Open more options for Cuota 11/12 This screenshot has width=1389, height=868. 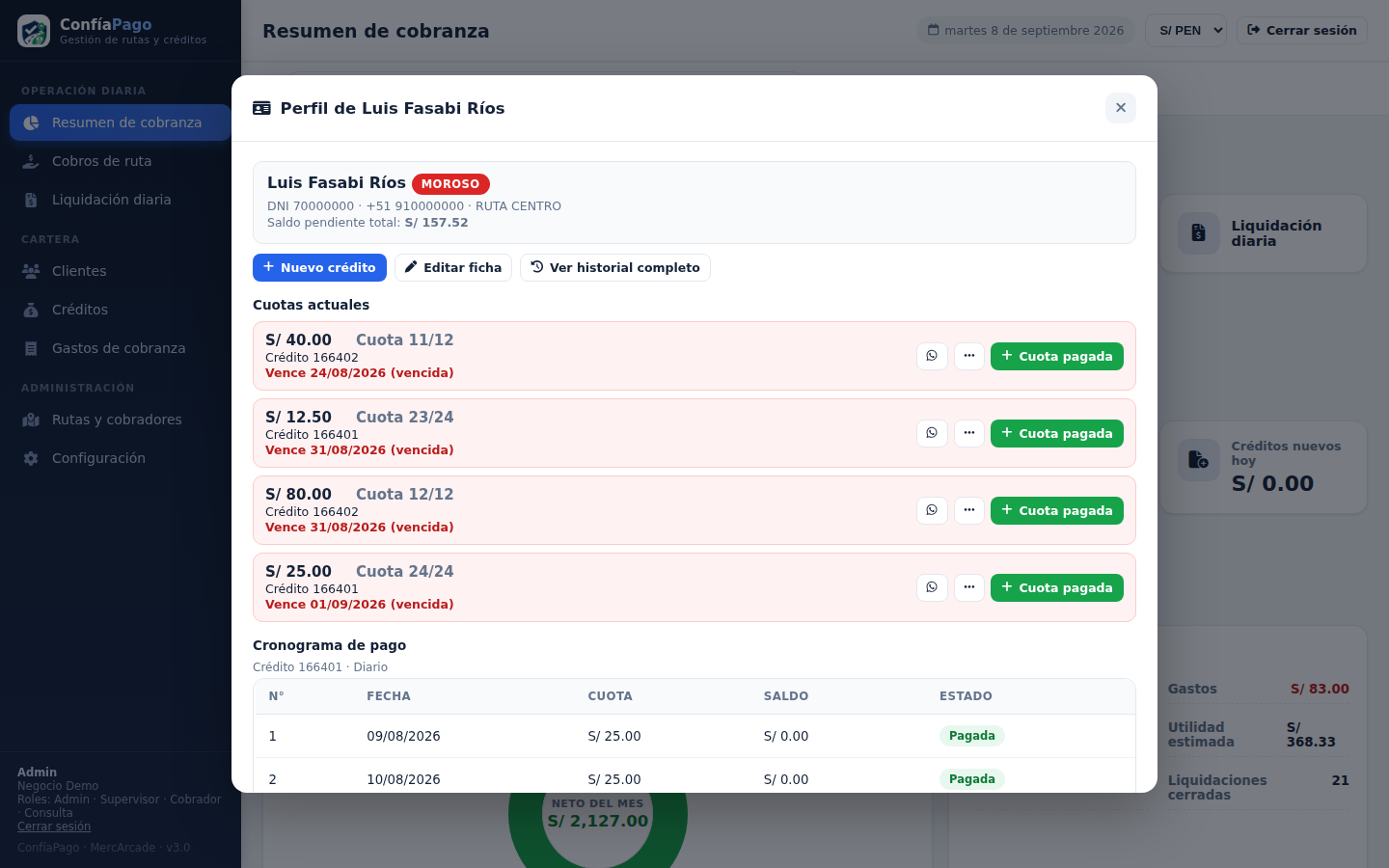click(x=969, y=356)
